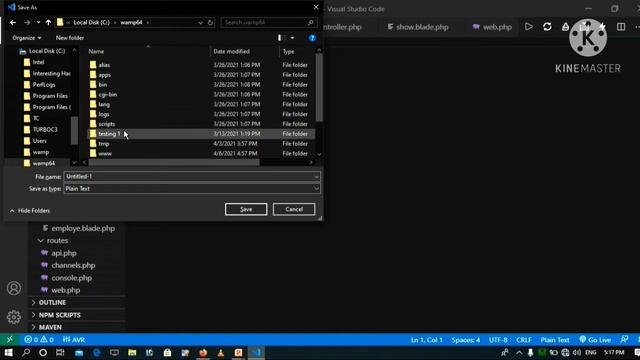Select the logs folder
The height and width of the screenshot is (360, 640).
[104, 114]
